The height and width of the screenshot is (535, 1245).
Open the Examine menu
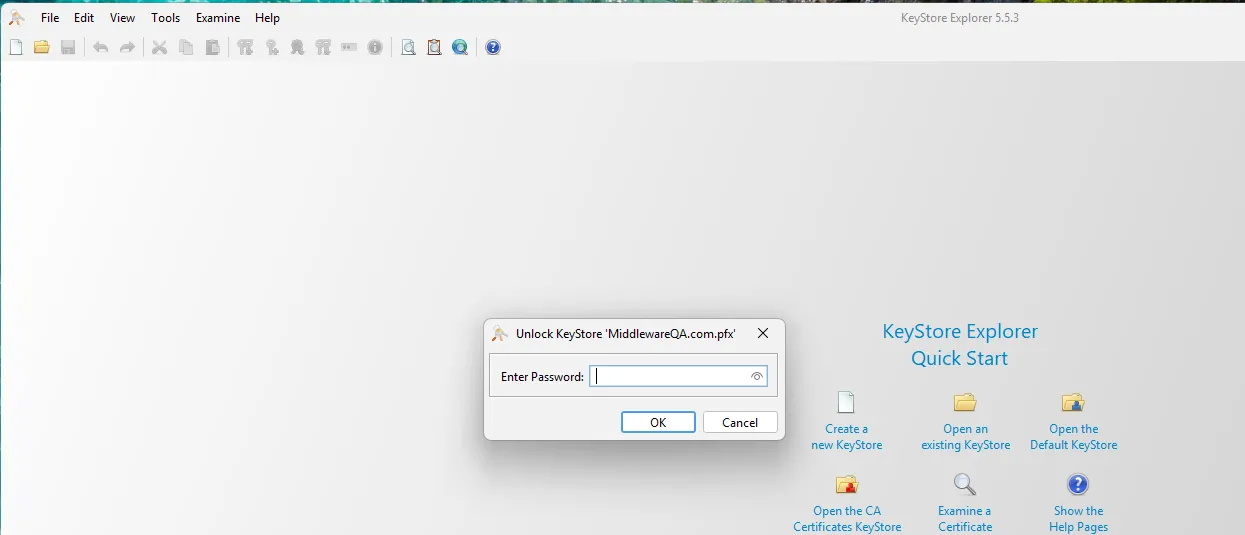click(x=218, y=18)
